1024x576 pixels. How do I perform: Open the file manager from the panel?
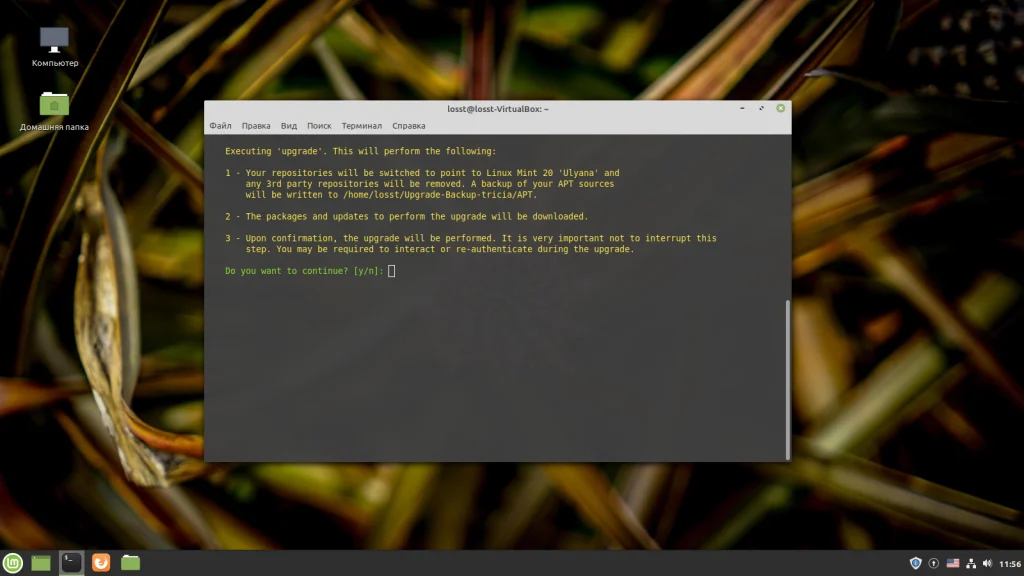[x=131, y=562]
